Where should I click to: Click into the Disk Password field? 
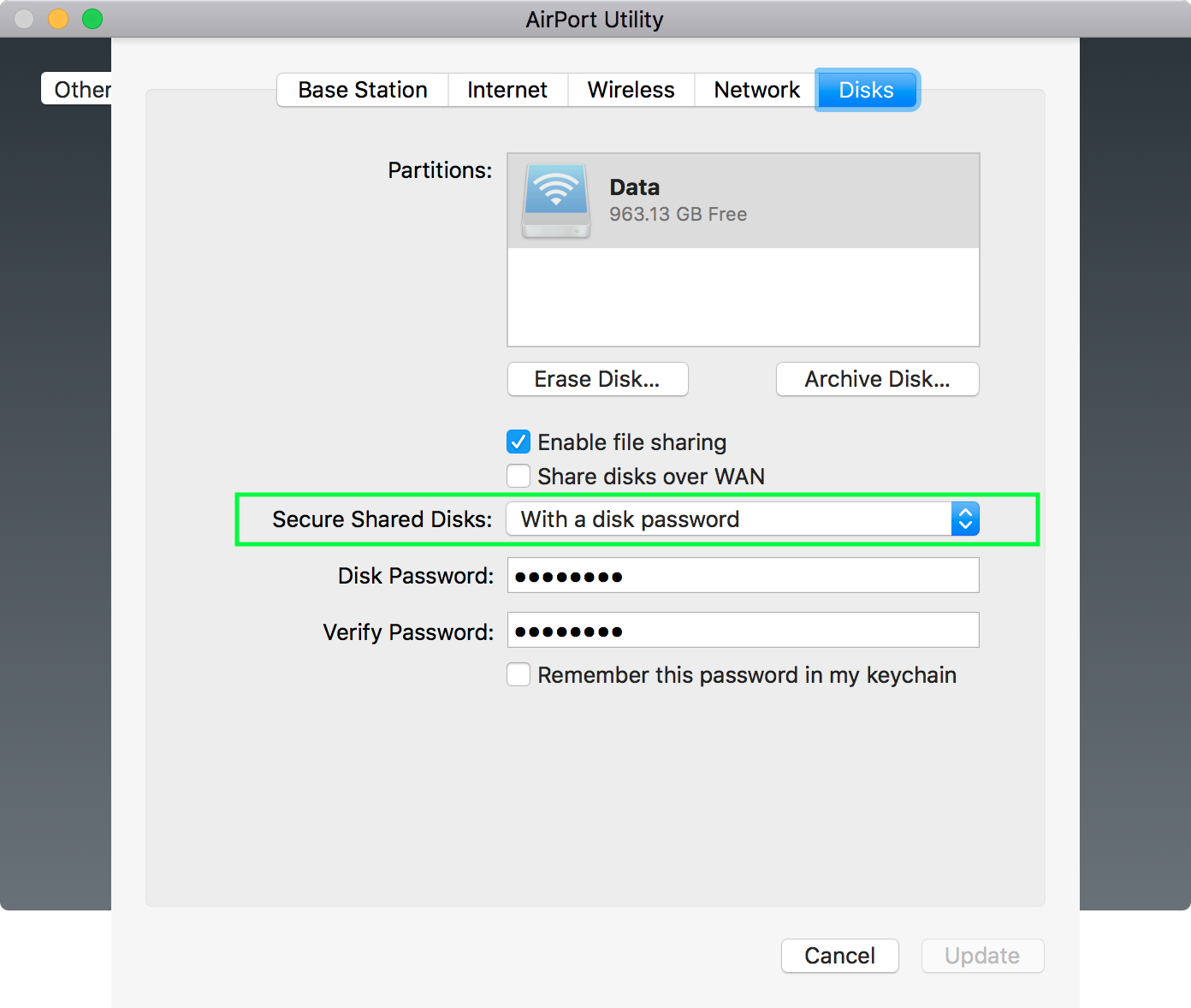click(x=744, y=575)
